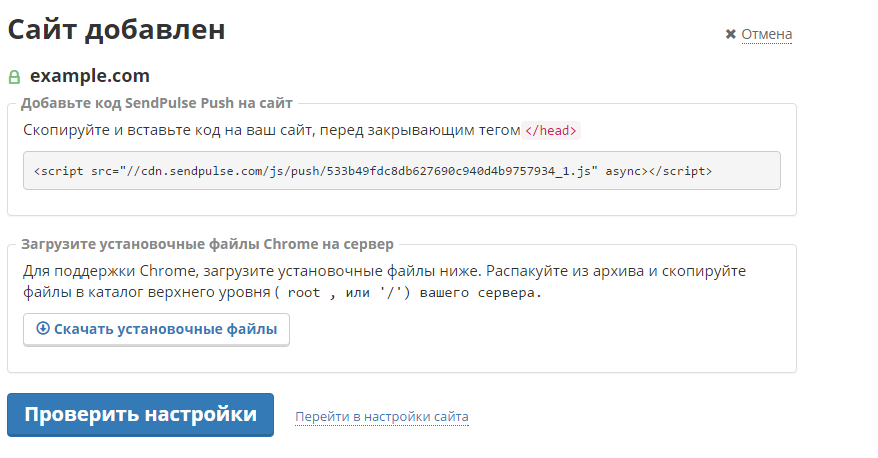Image resolution: width=878 pixels, height=458 pixels.
Task: Click the green padlock icon beside example.com
Action: click(x=14, y=77)
